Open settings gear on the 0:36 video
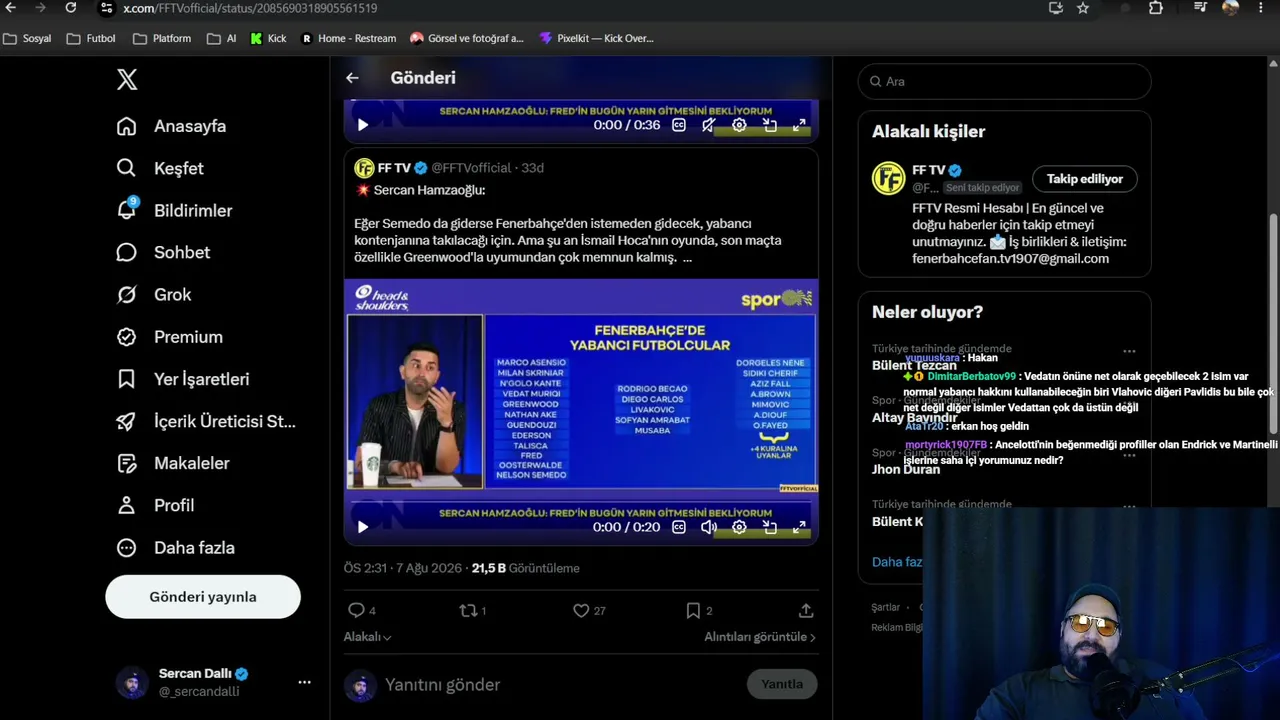The width and height of the screenshot is (1280, 720). pos(739,125)
